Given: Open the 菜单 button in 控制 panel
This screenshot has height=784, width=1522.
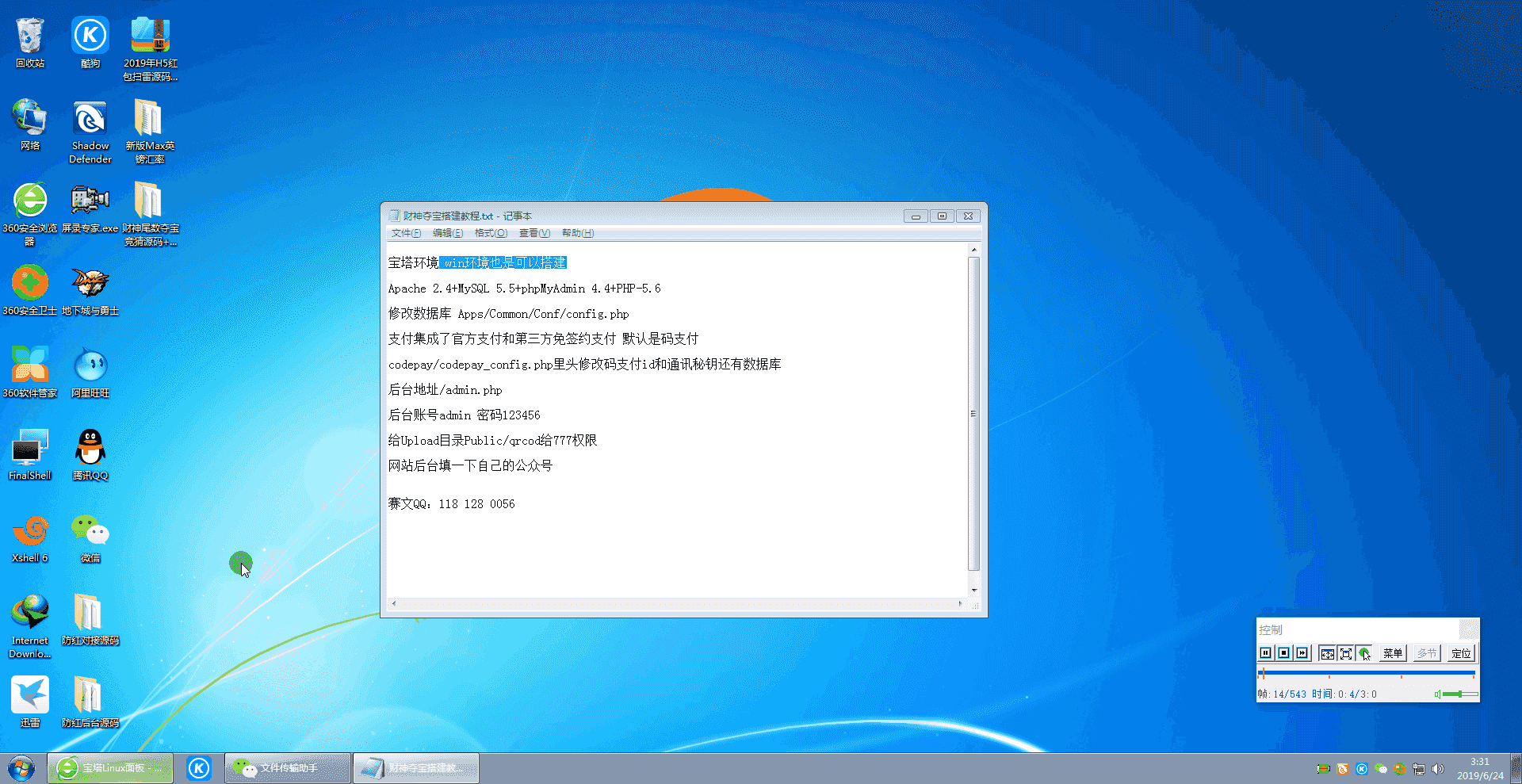Looking at the screenshot, I should [1393, 653].
